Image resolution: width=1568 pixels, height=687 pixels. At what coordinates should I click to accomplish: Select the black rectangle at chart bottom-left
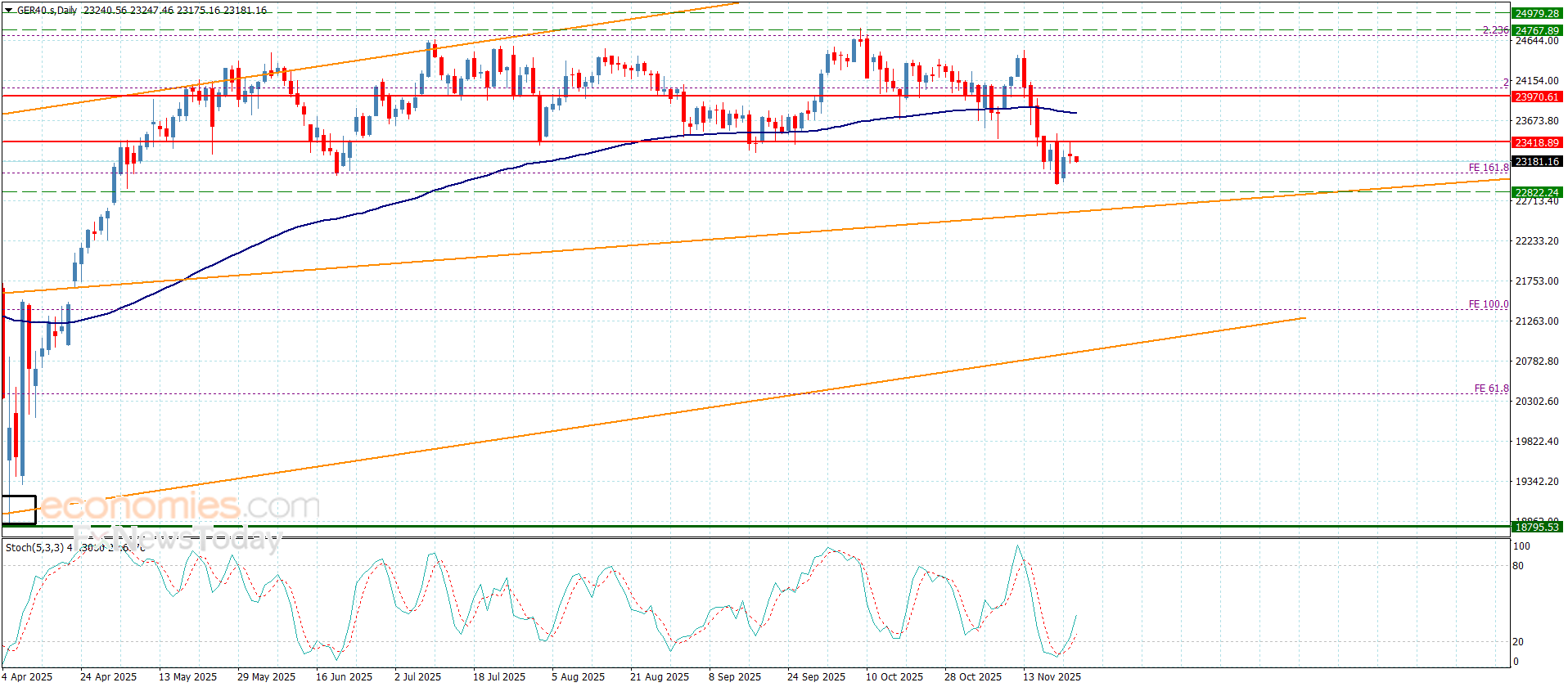click(19, 509)
